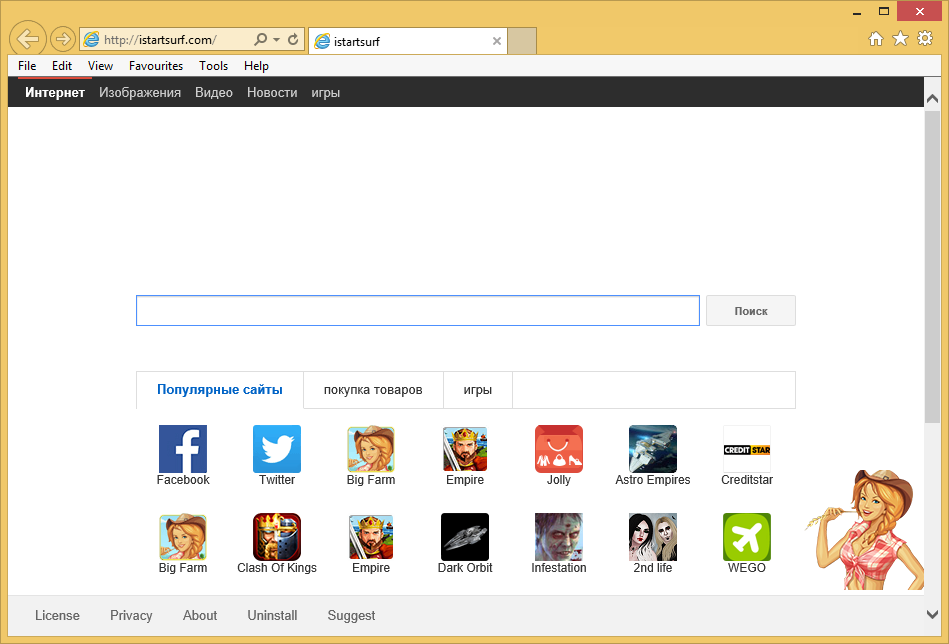Image resolution: width=949 pixels, height=644 pixels.
Task: Open the Jolly shopping icon
Action: 559,449
